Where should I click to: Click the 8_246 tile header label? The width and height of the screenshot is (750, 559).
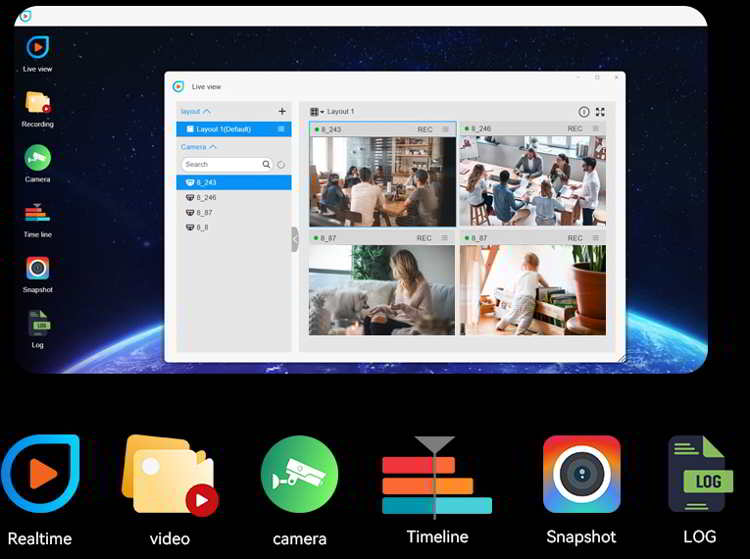click(481, 129)
